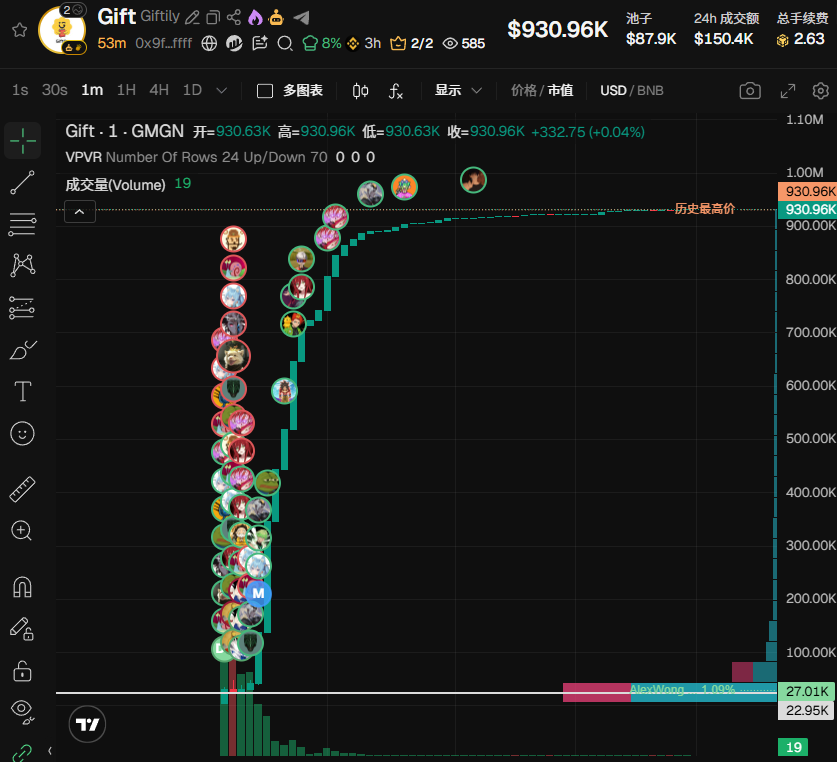Open the chart analytics round icon
837x762 pixels.
[x=234, y=43]
